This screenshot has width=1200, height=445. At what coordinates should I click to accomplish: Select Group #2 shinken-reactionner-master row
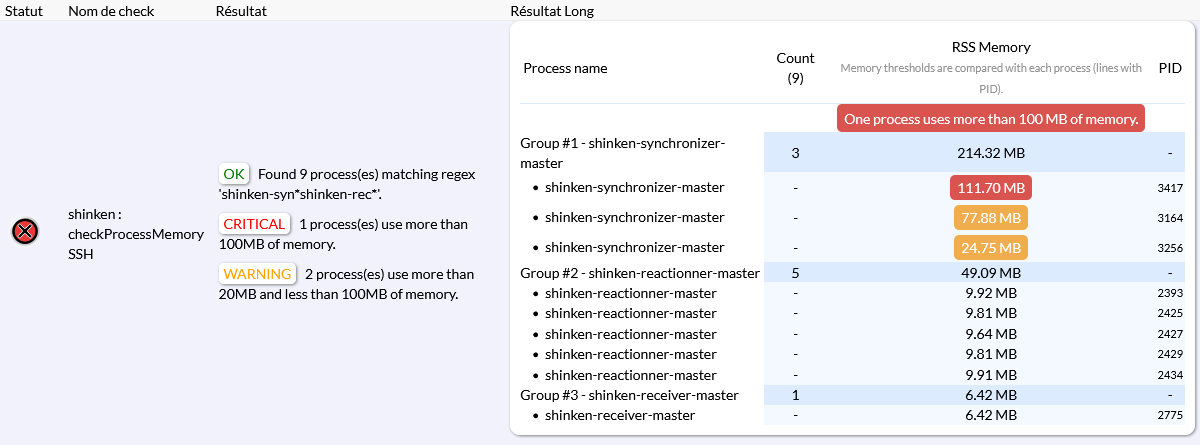pyautogui.click(x=640, y=273)
